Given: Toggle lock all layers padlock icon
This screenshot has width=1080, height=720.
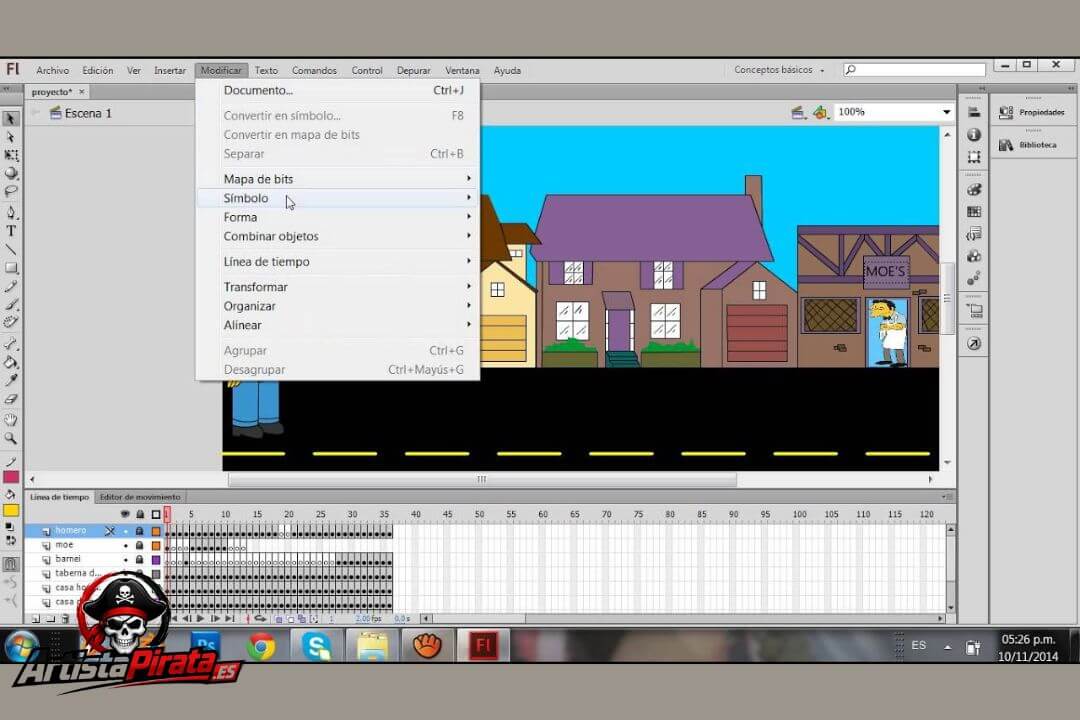Looking at the screenshot, I should click(140, 514).
